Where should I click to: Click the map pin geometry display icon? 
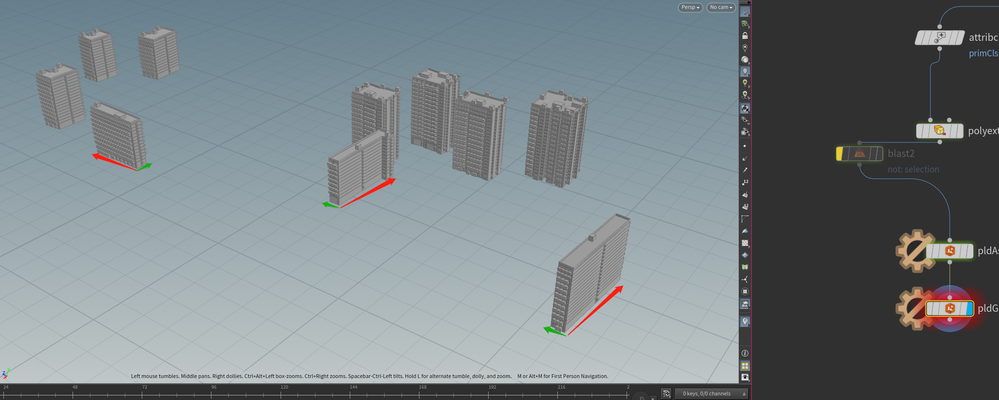[x=745, y=322]
